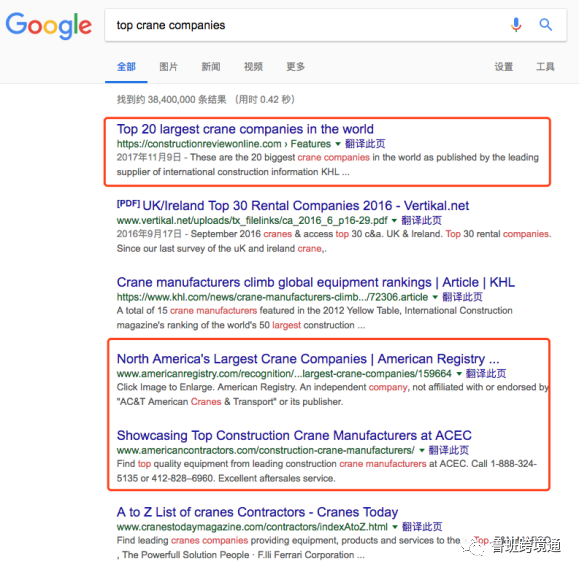Click the www.vertikal.net/uploads PDF URL text
This screenshot has height=572, width=579.
tap(252, 221)
